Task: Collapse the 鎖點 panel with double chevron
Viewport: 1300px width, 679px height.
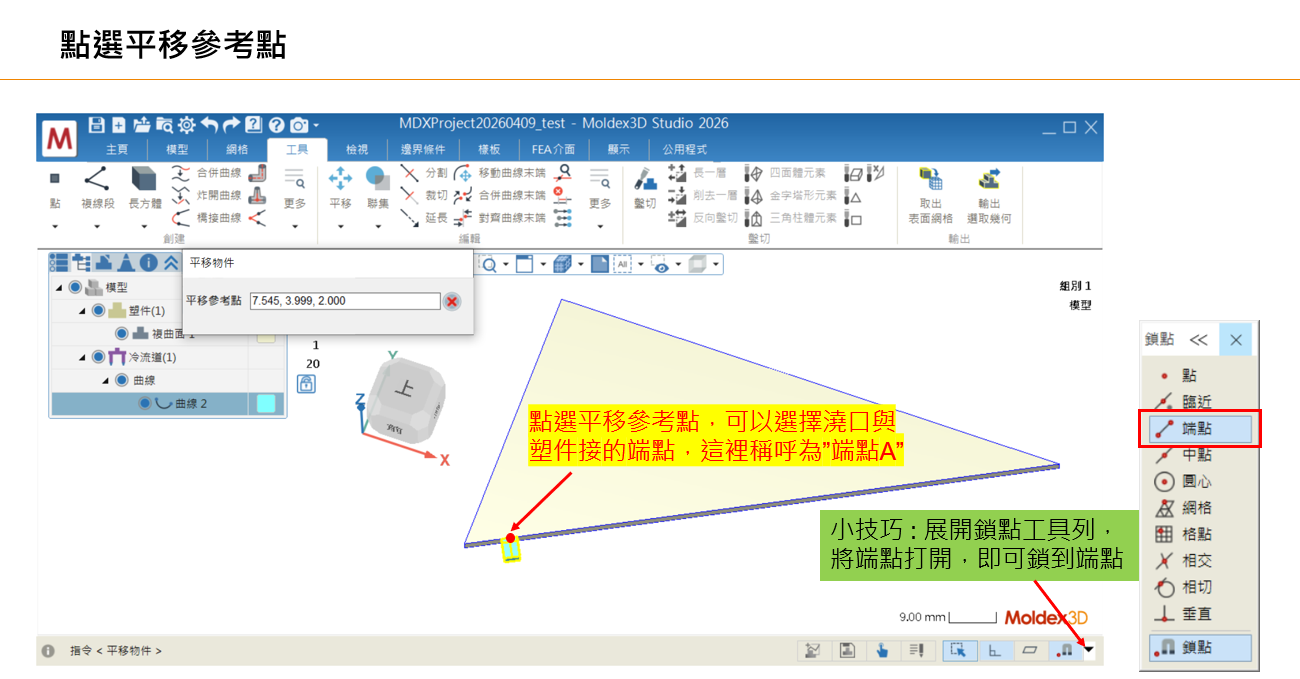Action: [x=1198, y=340]
